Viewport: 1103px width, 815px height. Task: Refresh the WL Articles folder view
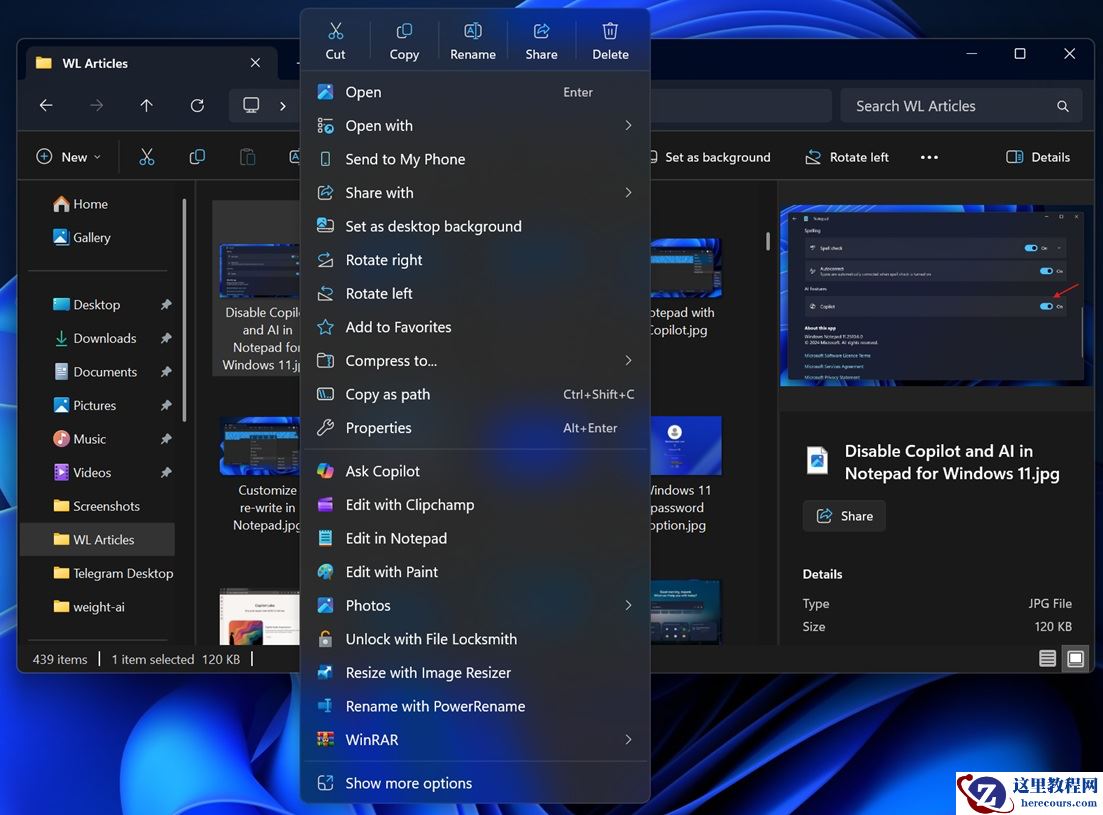[197, 105]
